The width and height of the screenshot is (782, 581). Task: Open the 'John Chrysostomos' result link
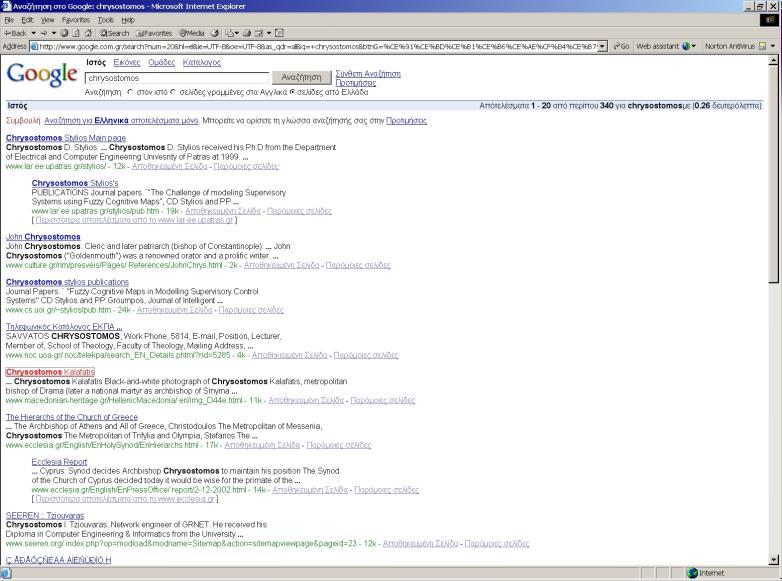click(43, 237)
